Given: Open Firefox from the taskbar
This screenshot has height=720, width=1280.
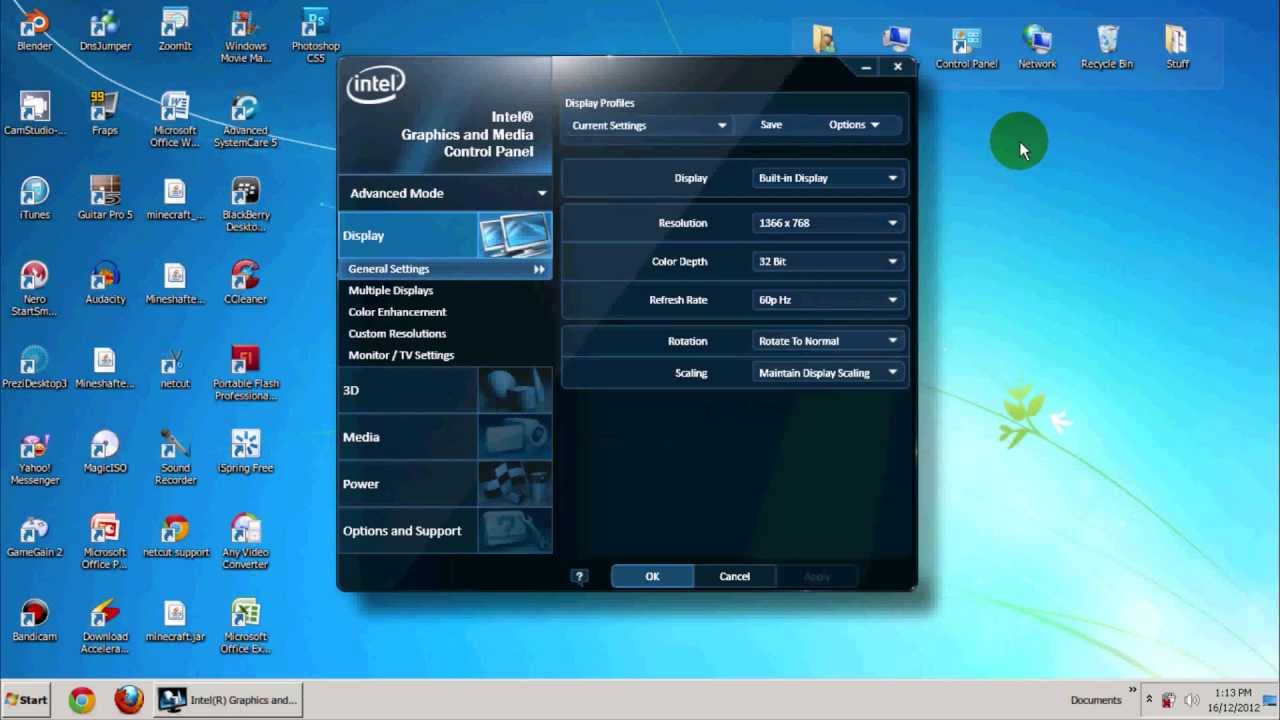Looking at the screenshot, I should (x=129, y=700).
